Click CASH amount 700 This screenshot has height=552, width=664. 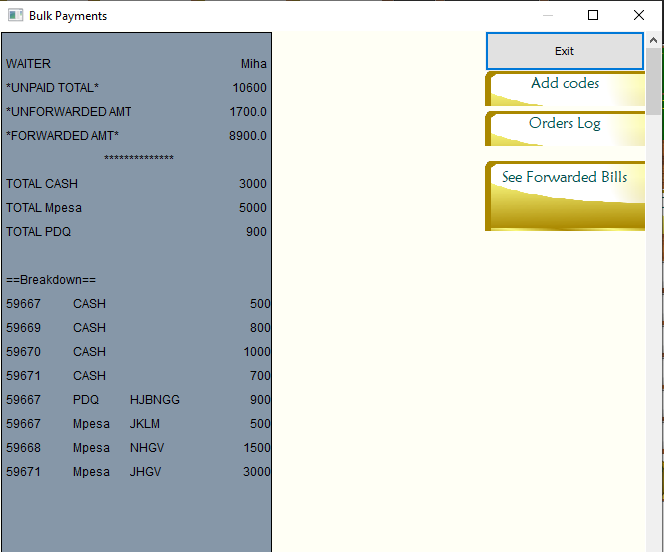pos(260,376)
